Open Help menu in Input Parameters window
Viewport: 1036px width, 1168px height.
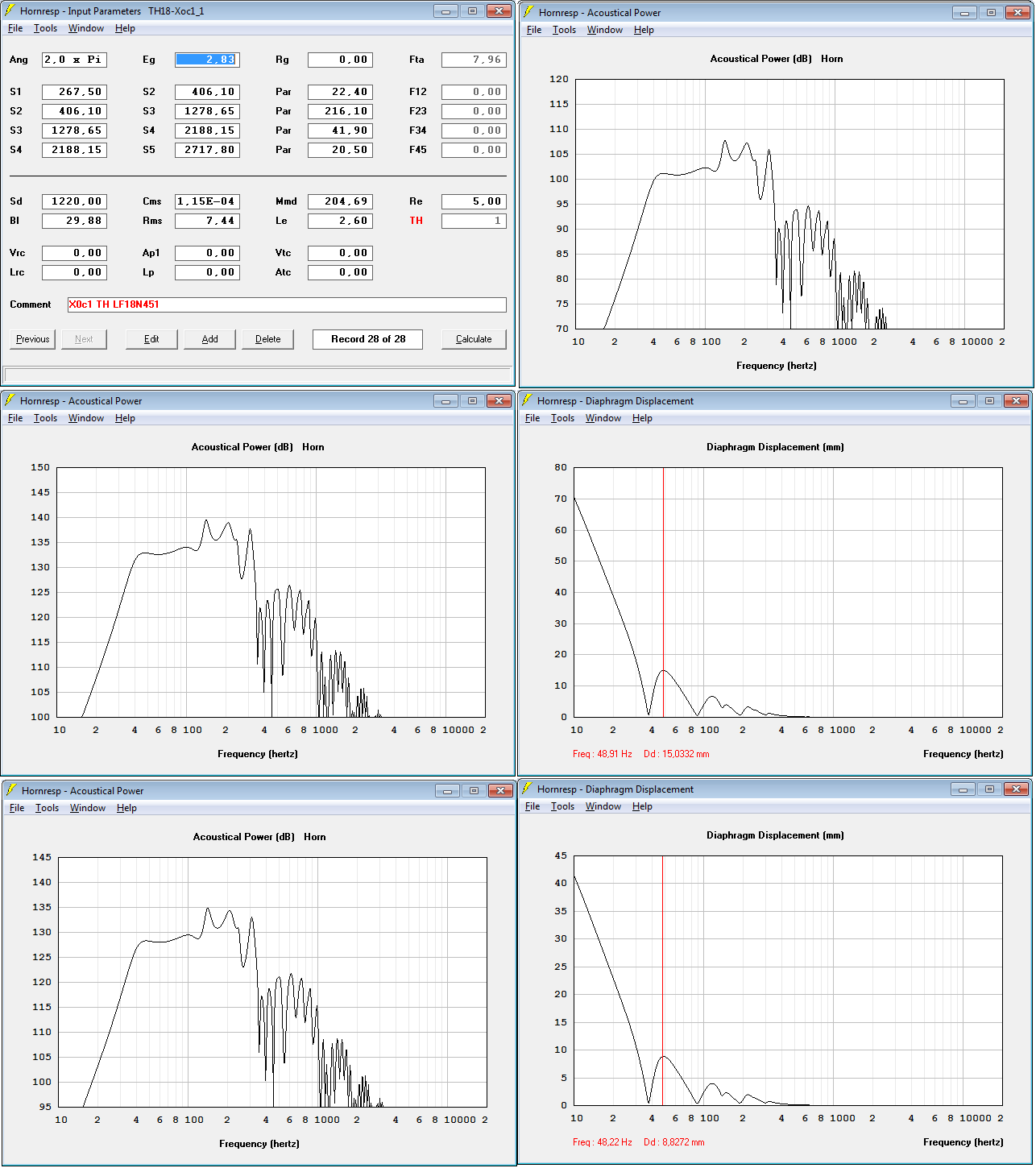(125, 28)
